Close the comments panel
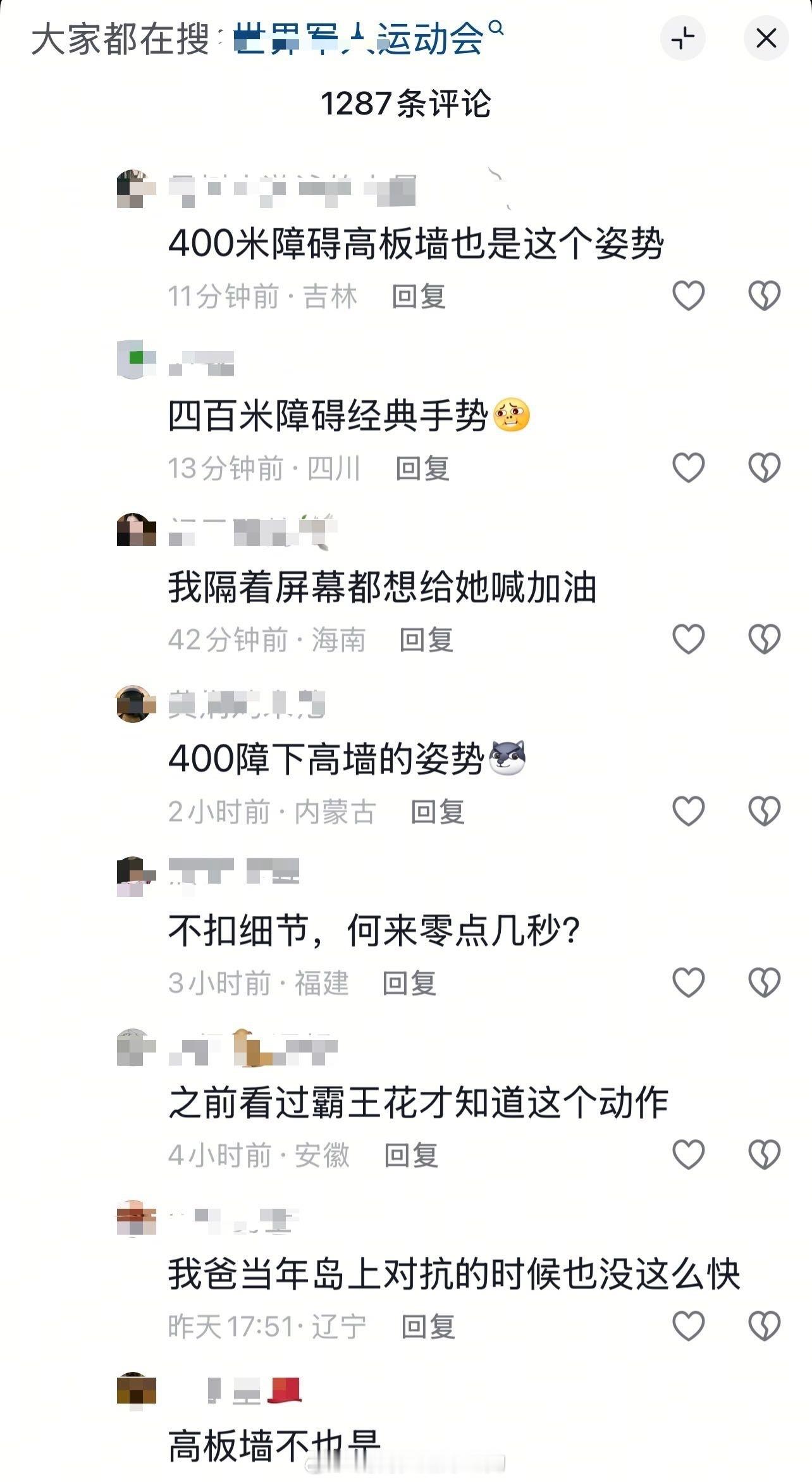This screenshot has width=812, height=1482. coord(766,38)
